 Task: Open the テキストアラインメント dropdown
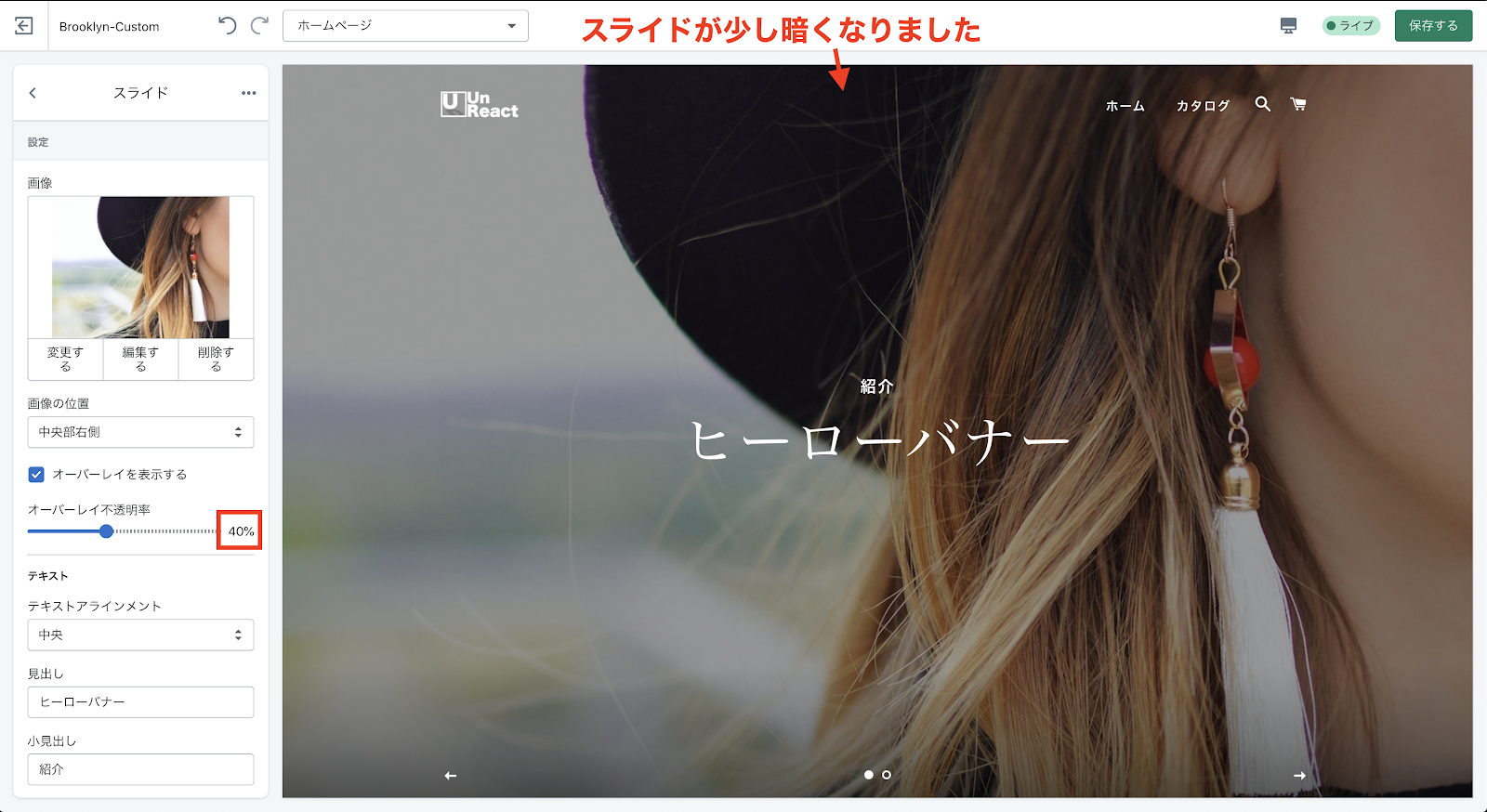coord(140,635)
